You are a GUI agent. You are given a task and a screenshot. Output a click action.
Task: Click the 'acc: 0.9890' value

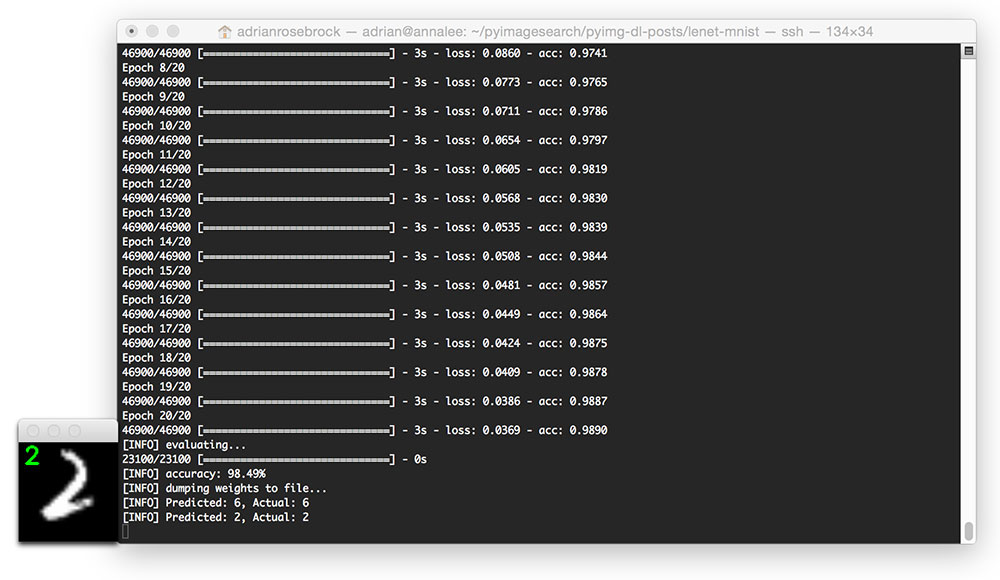(x=573, y=430)
